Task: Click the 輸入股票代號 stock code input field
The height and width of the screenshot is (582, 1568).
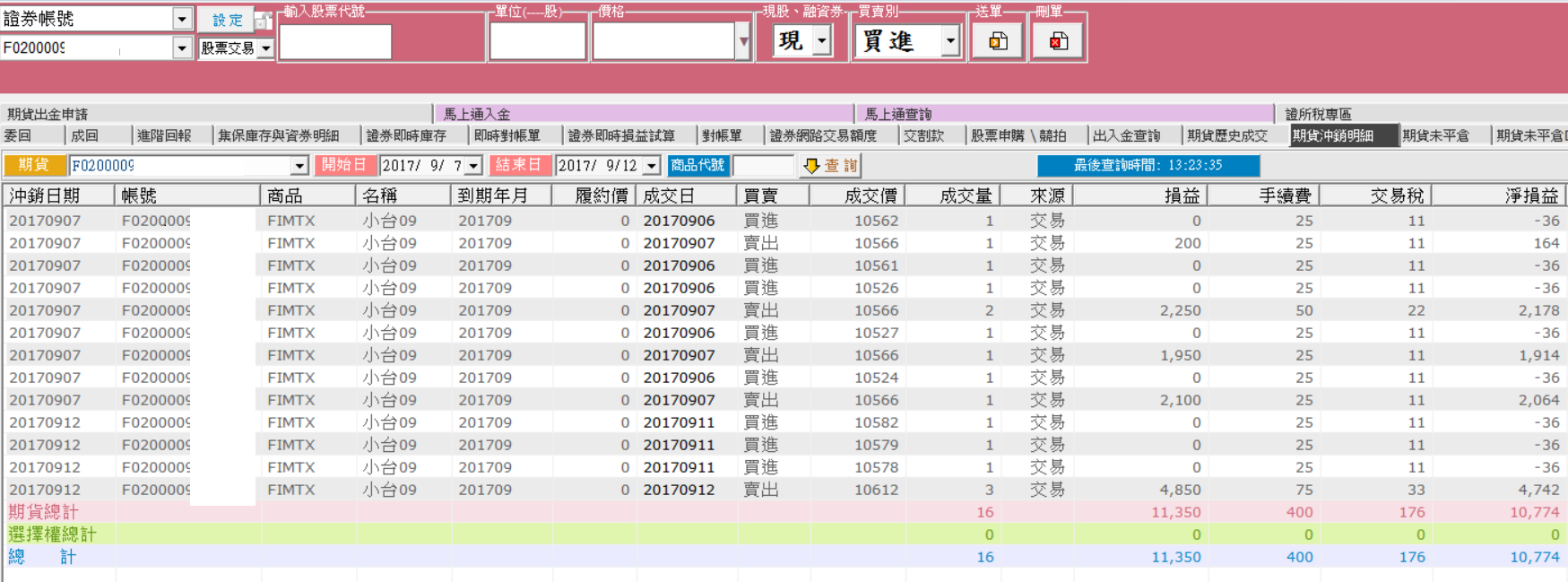Action: tap(335, 42)
